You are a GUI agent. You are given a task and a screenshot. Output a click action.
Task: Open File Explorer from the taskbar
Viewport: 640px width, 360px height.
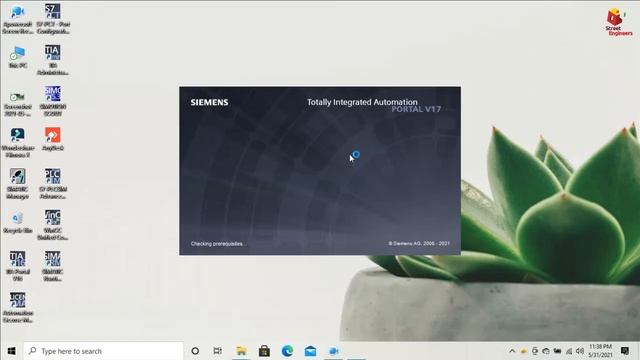(241, 351)
